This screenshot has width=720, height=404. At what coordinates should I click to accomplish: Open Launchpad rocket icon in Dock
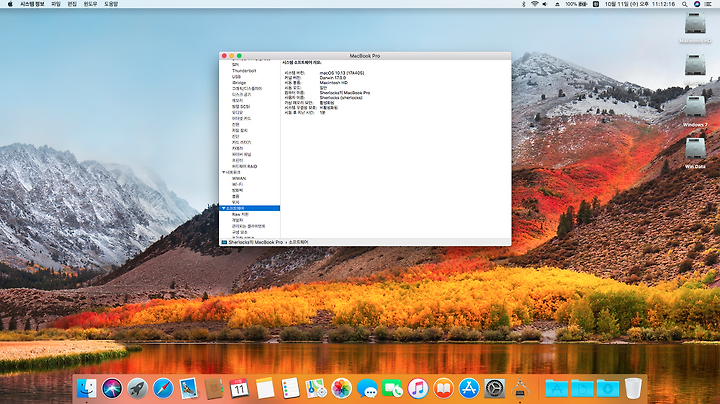(x=137, y=389)
